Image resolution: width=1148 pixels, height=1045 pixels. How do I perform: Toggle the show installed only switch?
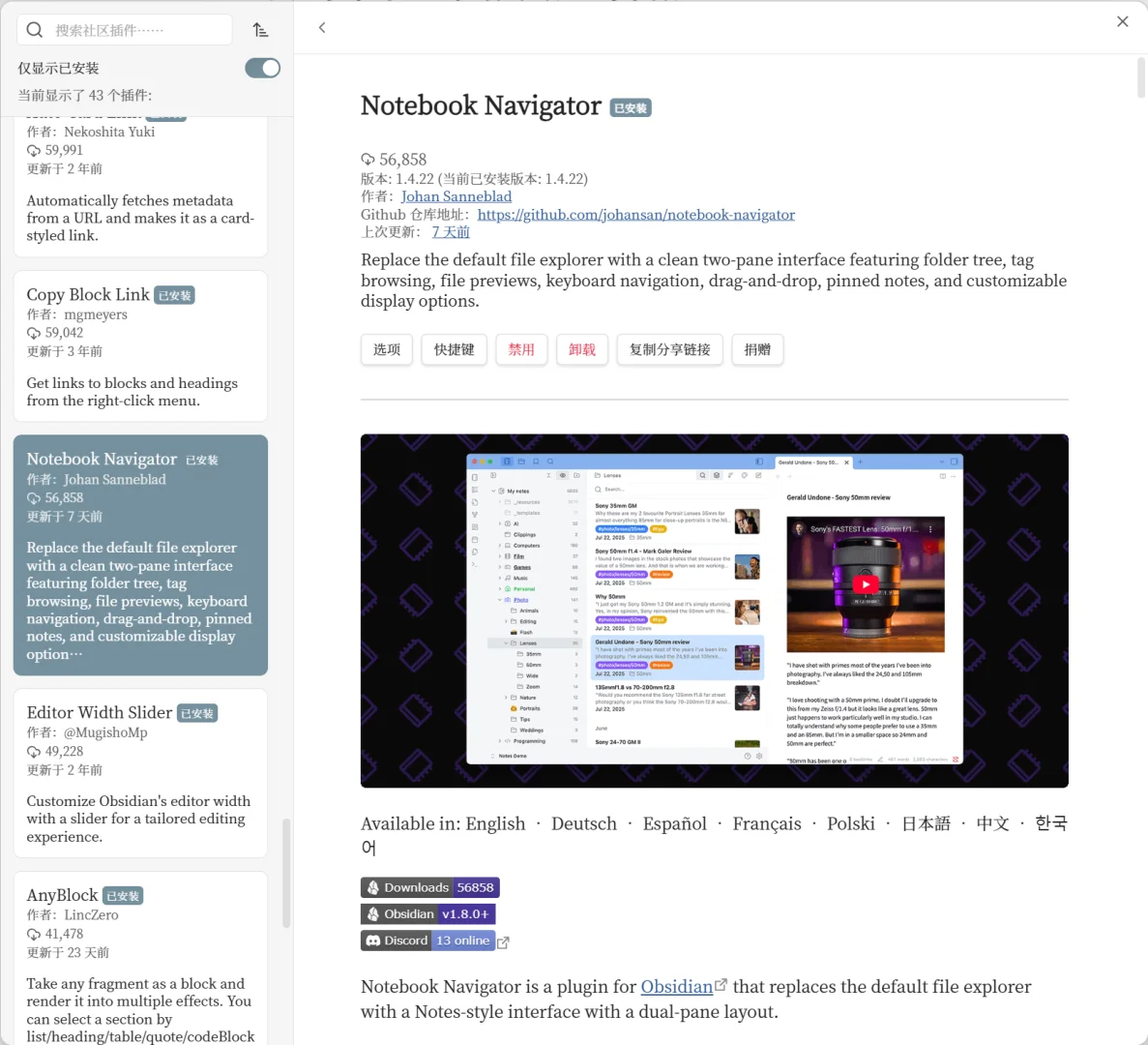262,68
